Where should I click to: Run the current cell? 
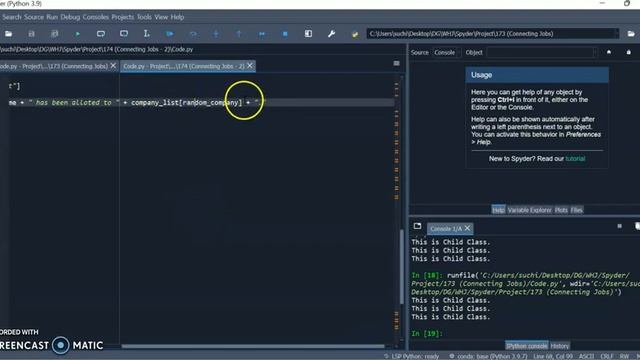100,34
